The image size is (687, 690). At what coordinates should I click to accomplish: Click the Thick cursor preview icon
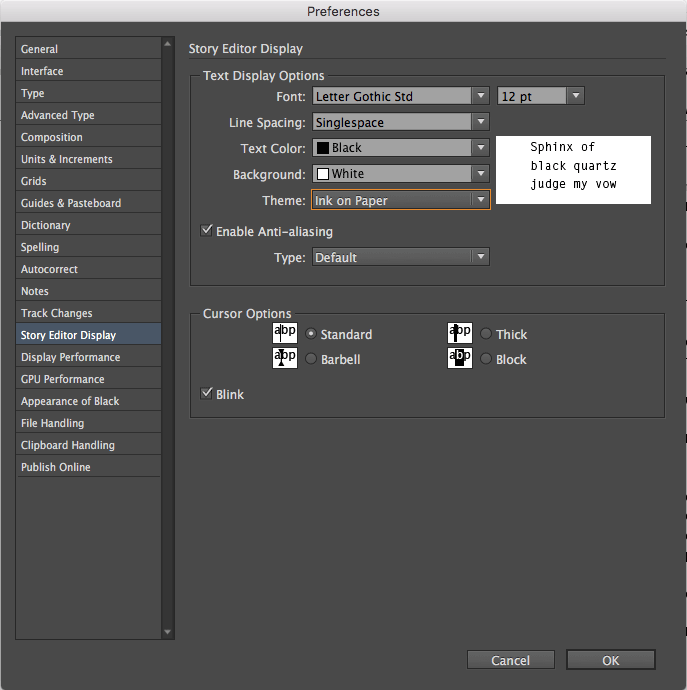click(x=460, y=333)
